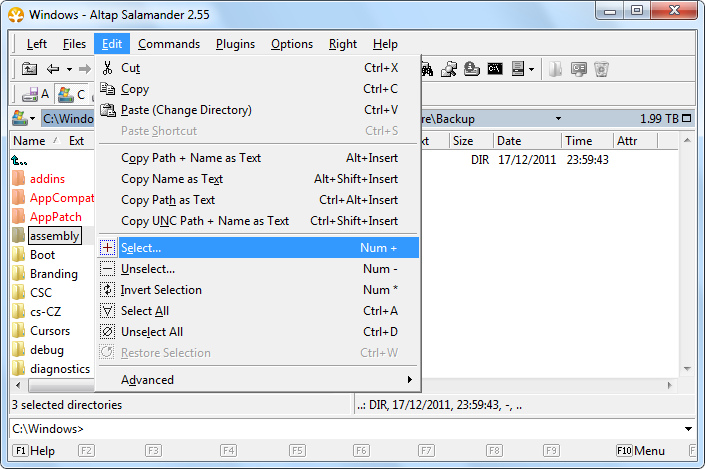Open the Commands menu

(169, 44)
